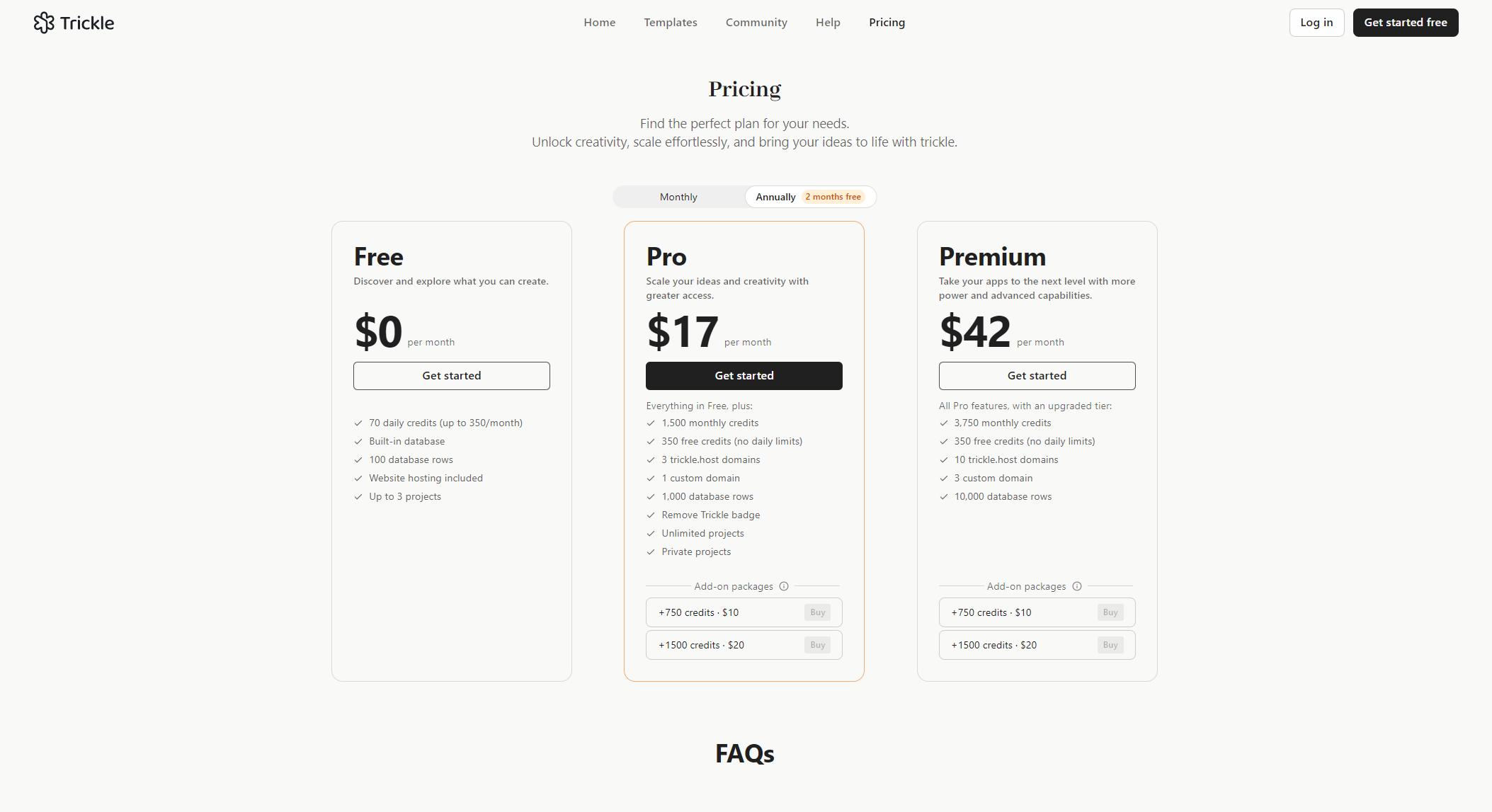Click the Log in button
The height and width of the screenshot is (812, 1492).
click(x=1316, y=23)
